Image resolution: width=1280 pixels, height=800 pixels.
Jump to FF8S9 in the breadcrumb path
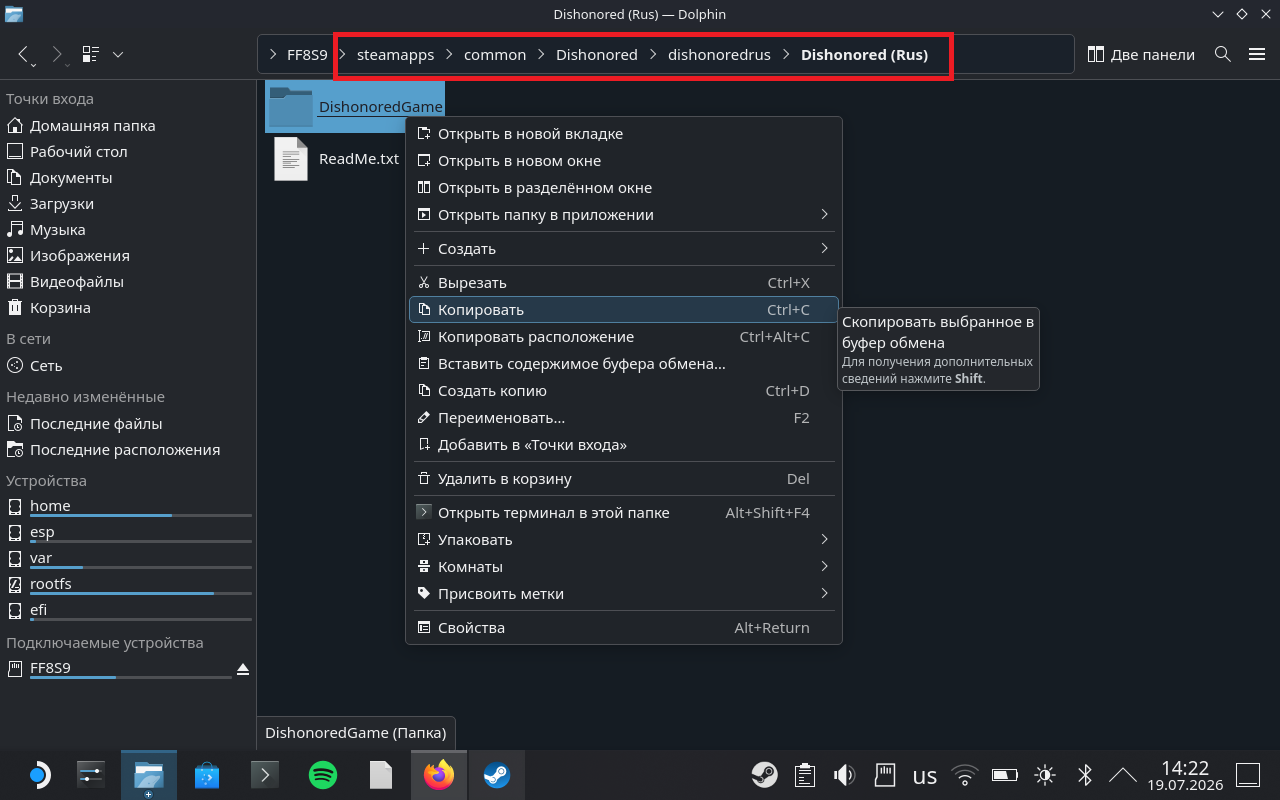[307, 55]
